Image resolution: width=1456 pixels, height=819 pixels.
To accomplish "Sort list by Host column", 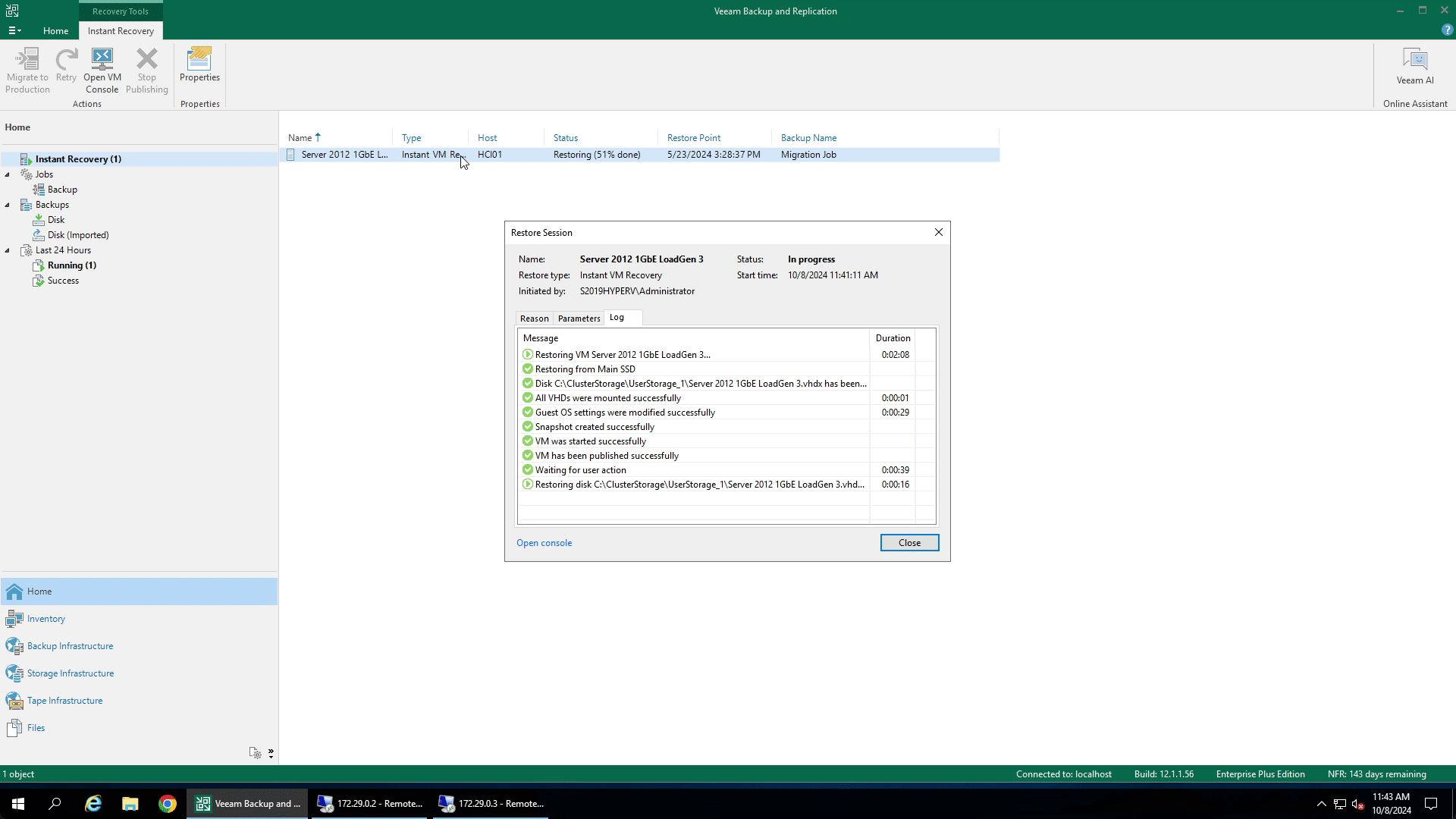I will click(x=506, y=138).
